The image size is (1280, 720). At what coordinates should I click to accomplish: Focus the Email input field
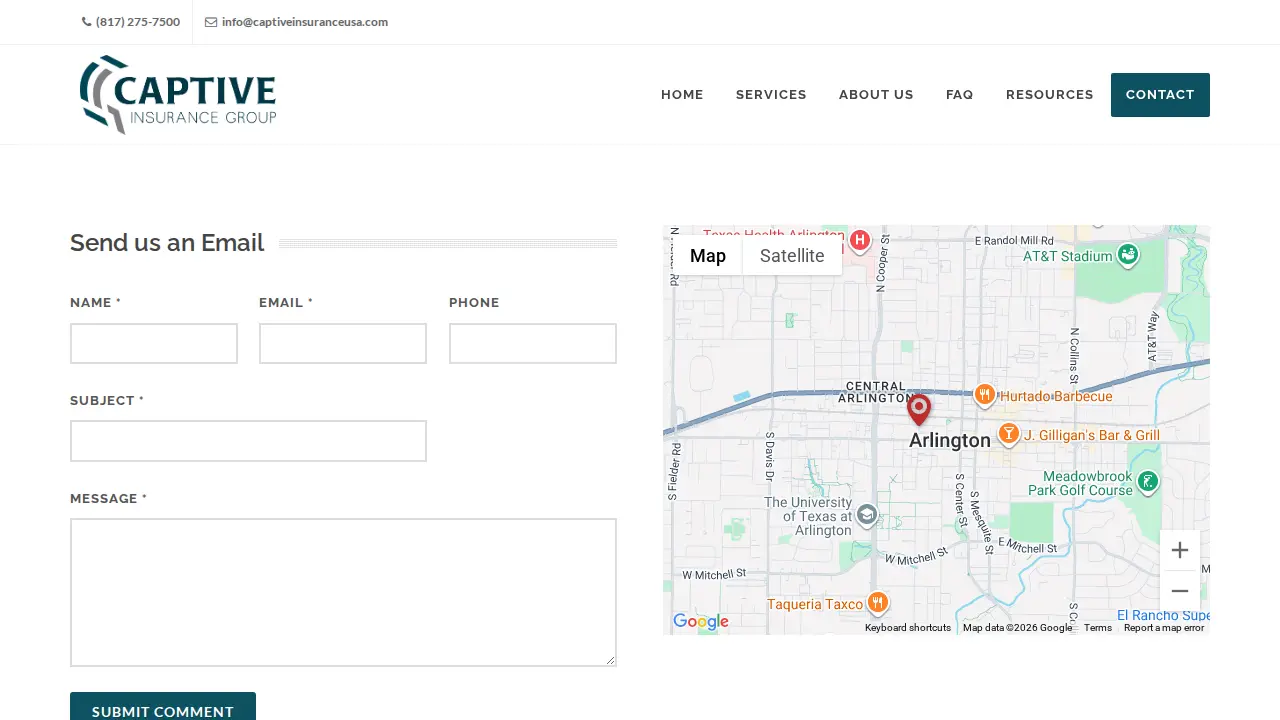pyautogui.click(x=343, y=343)
